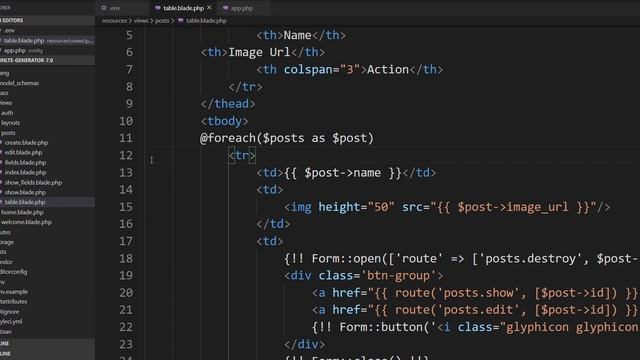Click the tbody tag on line 10
The height and width of the screenshot is (360, 640).
pos(224,121)
